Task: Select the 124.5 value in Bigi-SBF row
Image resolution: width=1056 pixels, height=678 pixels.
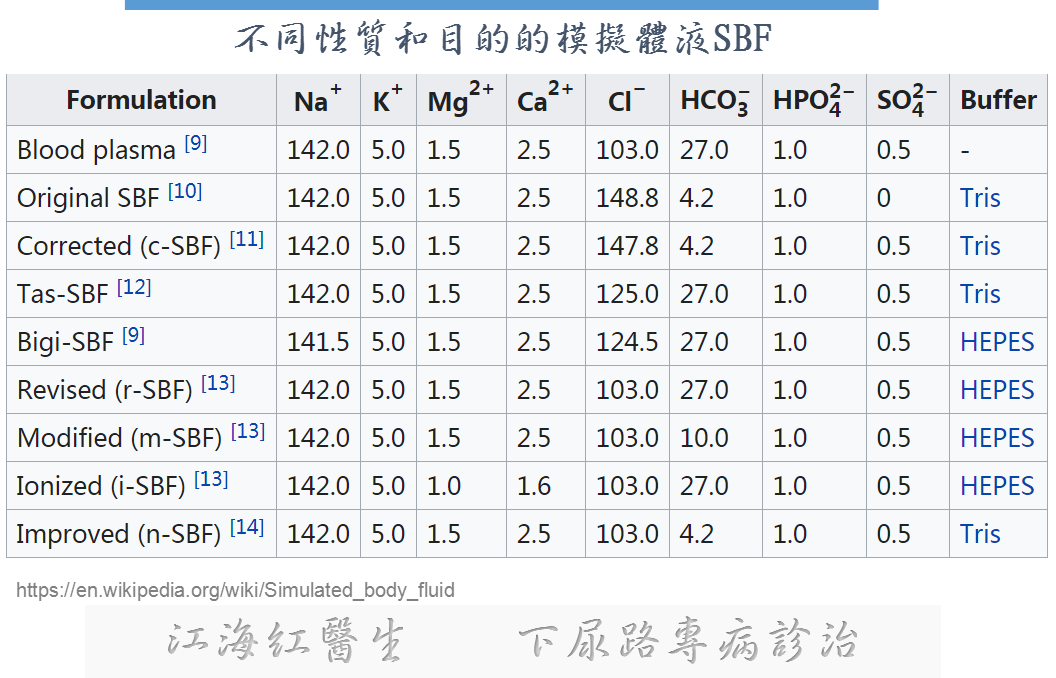Action: 627,342
